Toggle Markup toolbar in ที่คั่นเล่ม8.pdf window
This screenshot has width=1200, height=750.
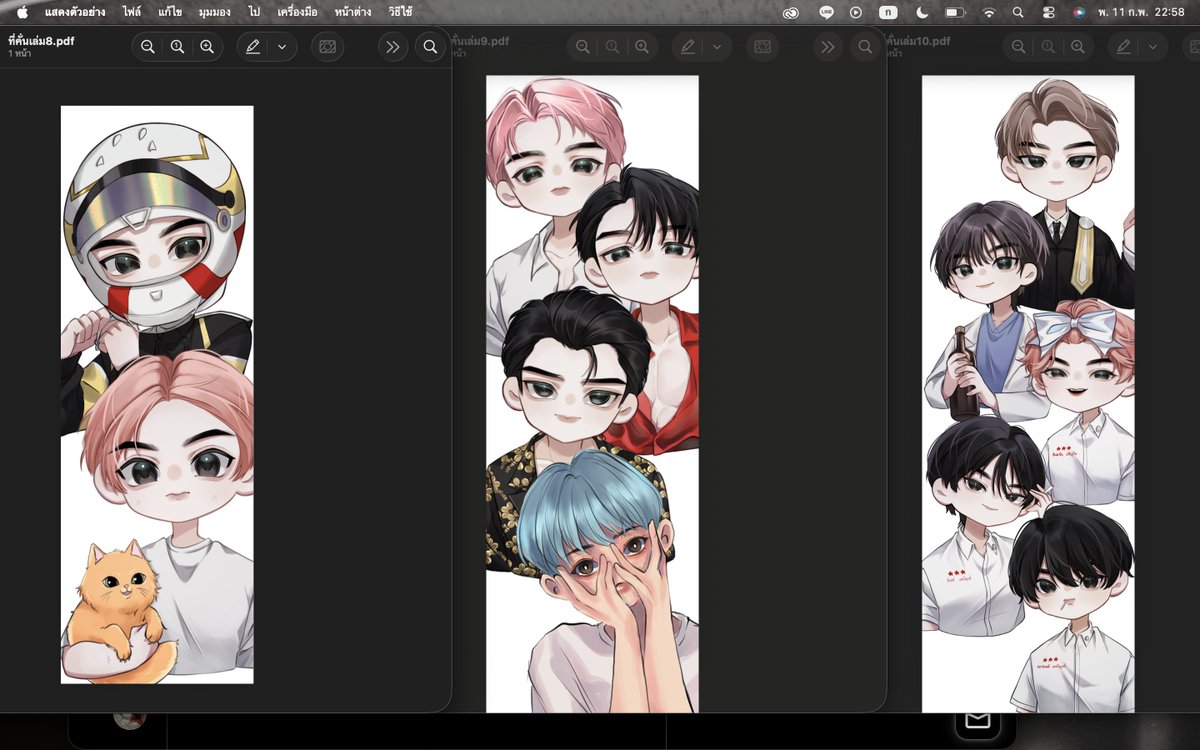pyautogui.click(x=252, y=47)
